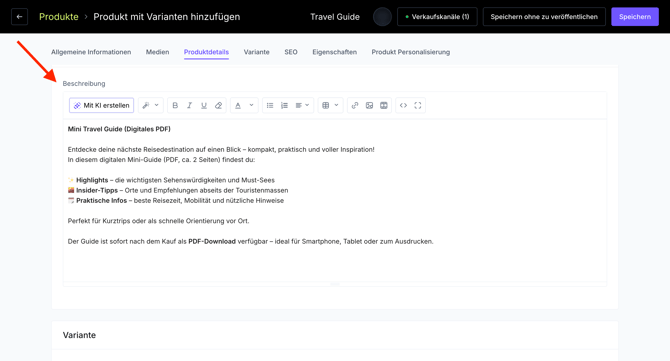Viewport: 670px width, 361px height.
Task: Insert a bulleted list
Action: [270, 106]
